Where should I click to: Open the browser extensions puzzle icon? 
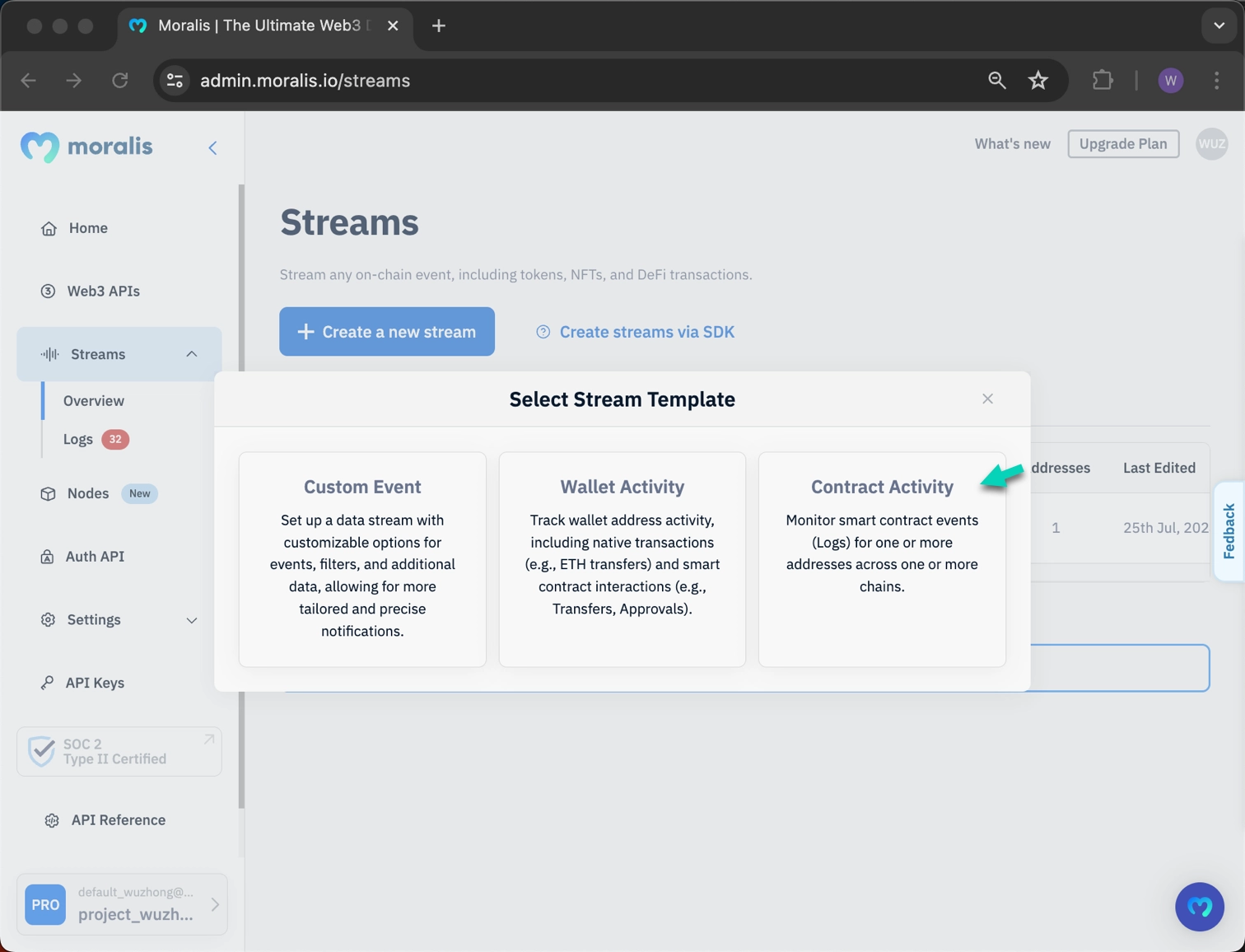pyautogui.click(x=1103, y=80)
